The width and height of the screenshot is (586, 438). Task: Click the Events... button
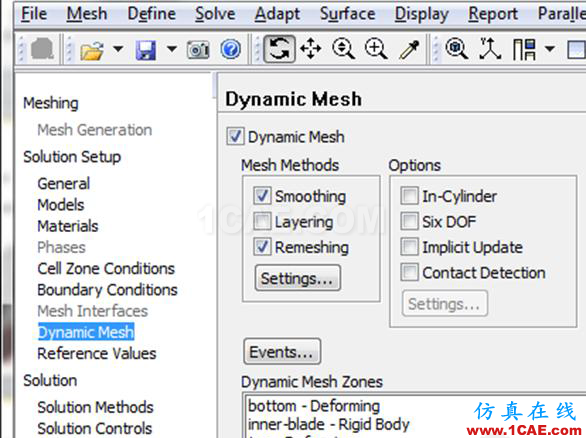(282, 352)
